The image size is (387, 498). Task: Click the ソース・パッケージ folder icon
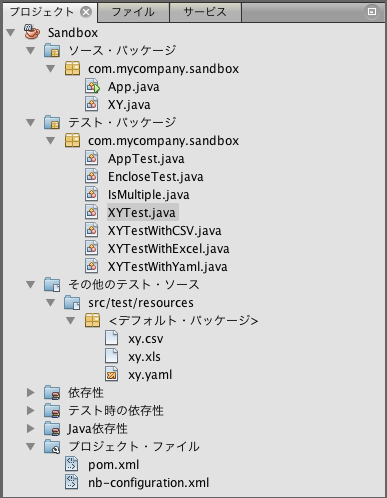coord(52,50)
